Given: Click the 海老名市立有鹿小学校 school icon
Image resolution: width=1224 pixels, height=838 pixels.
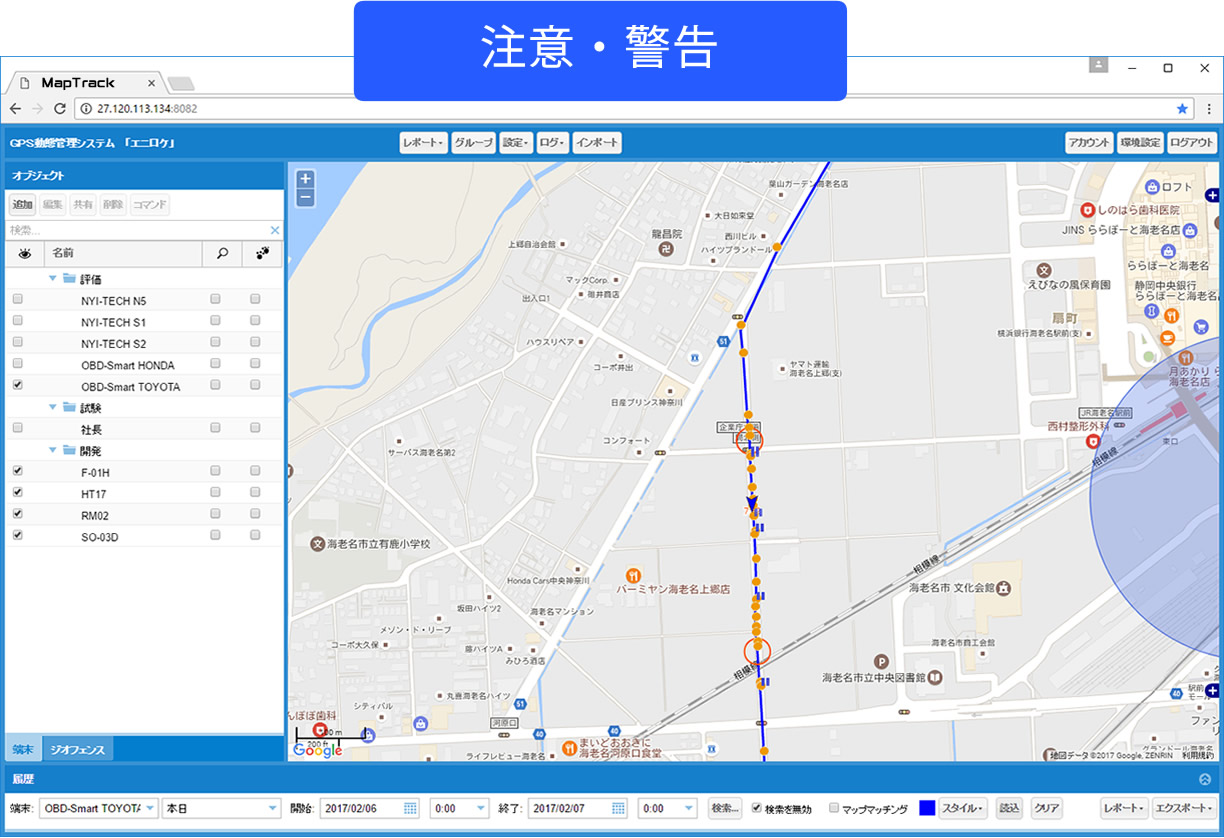Looking at the screenshot, I should click(x=318, y=544).
